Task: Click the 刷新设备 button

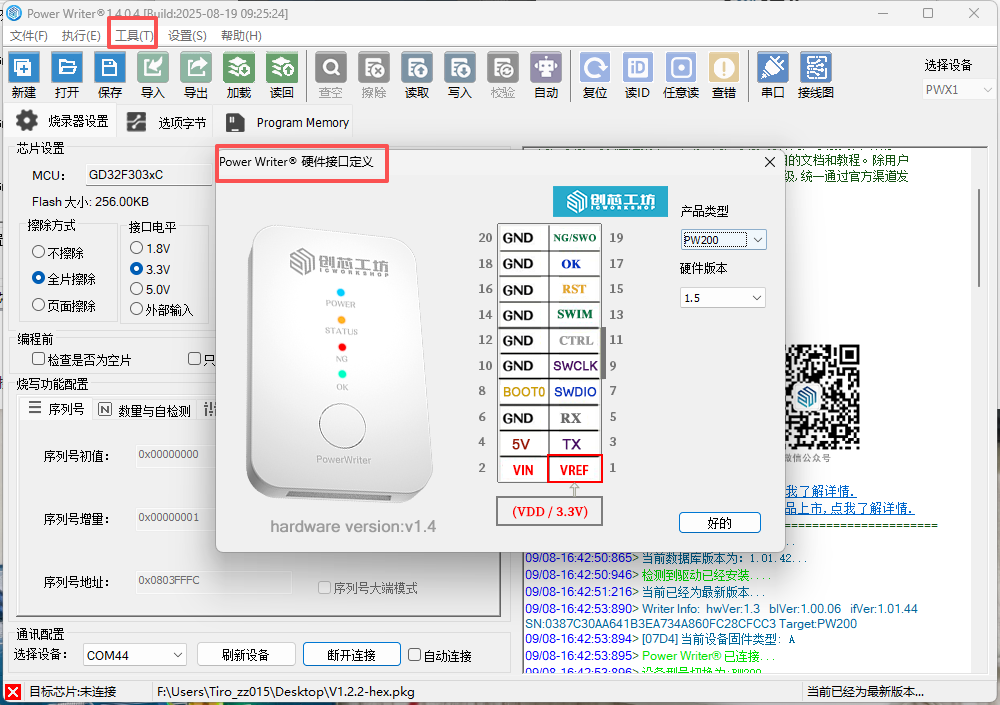Action: coord(246,655)
